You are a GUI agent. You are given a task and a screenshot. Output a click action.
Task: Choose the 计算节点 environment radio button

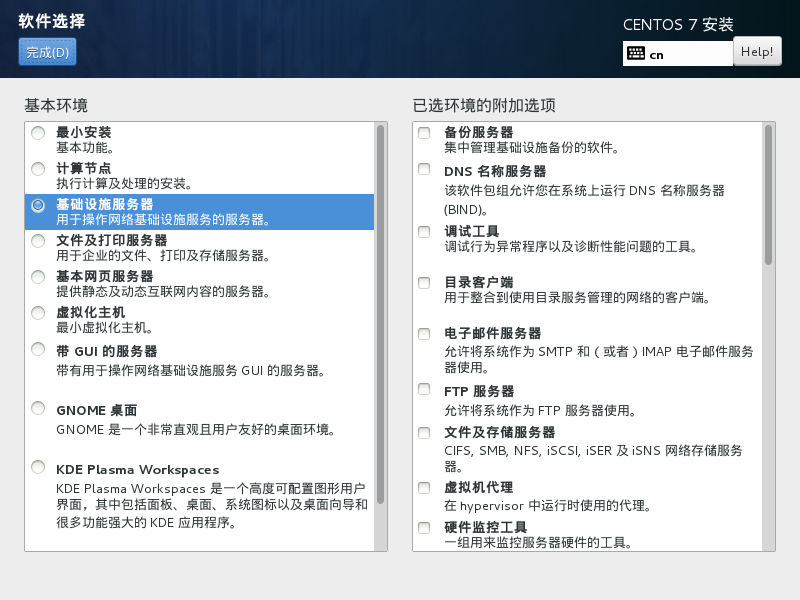pos(38,169)
